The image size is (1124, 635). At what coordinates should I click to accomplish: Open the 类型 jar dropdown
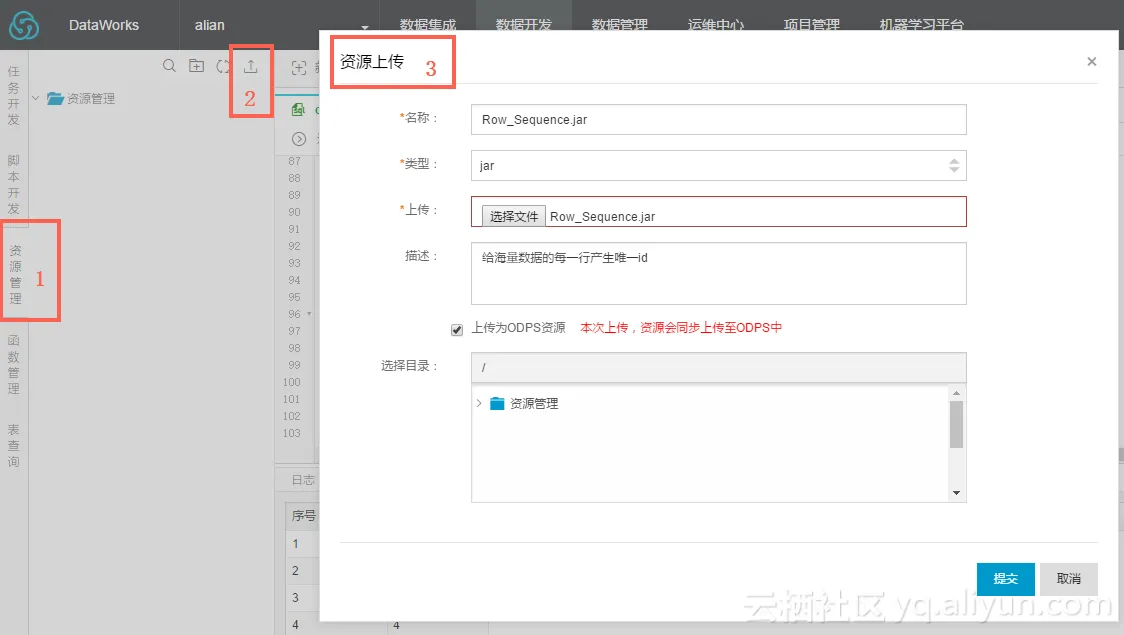pyautogui.click(x=718, y=166)
